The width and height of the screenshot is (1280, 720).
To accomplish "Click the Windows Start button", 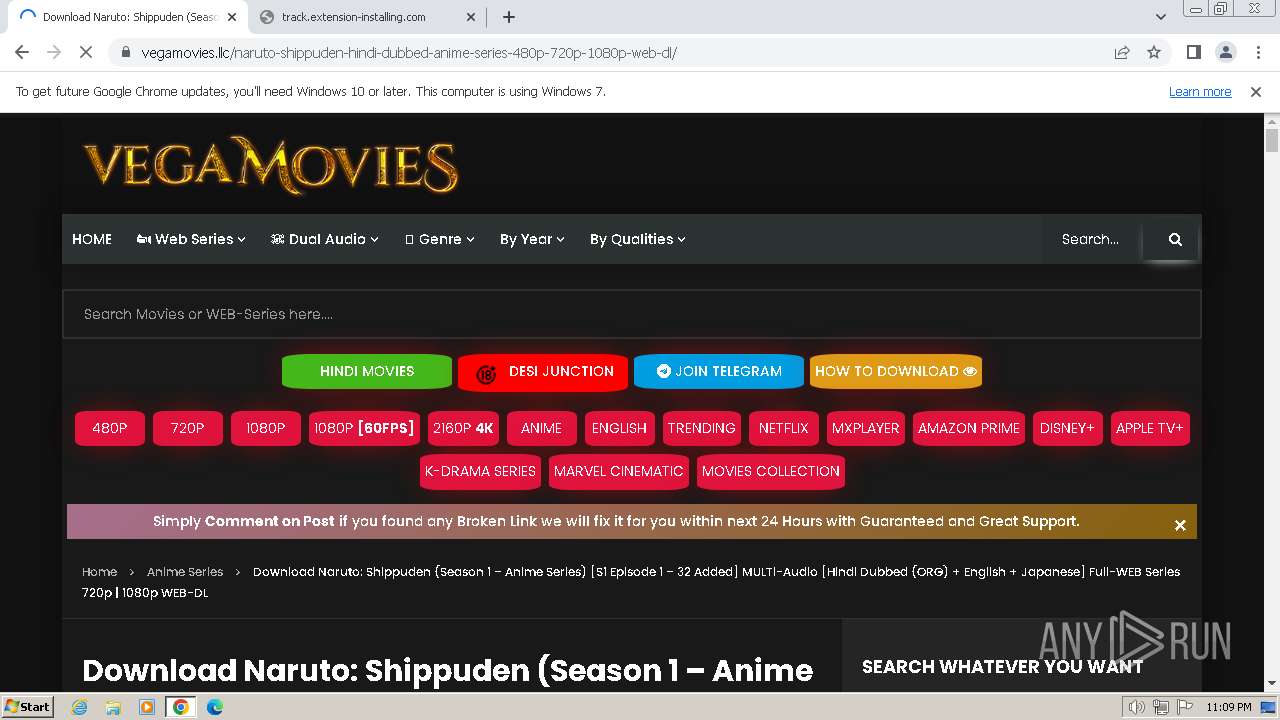I will click(x=27, y=707).
